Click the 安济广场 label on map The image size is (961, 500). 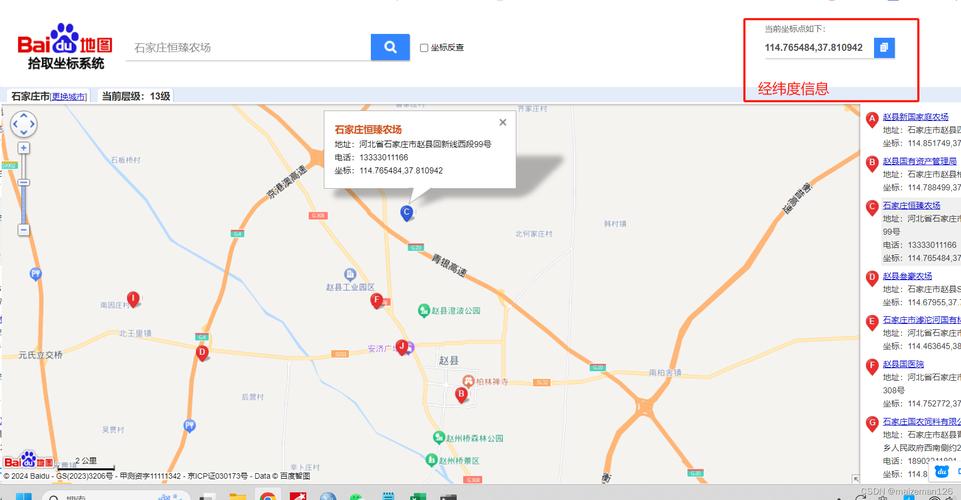[381, 348]
